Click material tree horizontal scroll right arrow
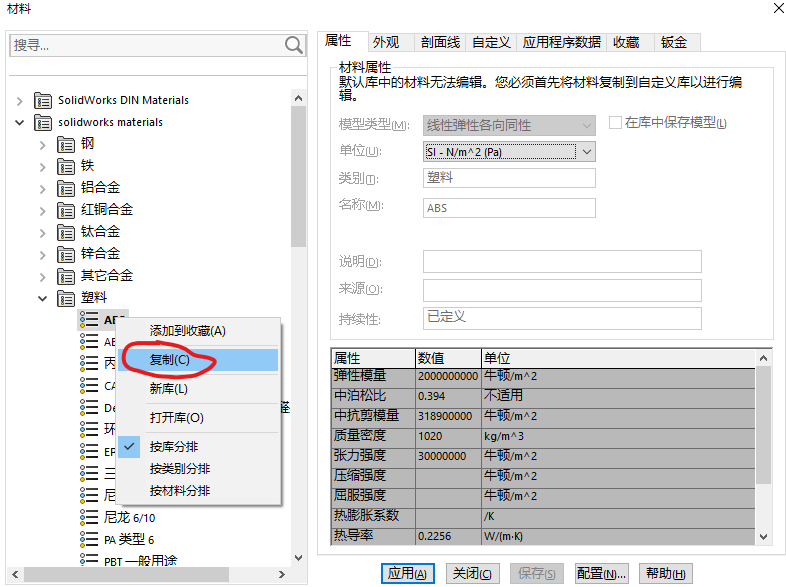 tap(282, 574)
